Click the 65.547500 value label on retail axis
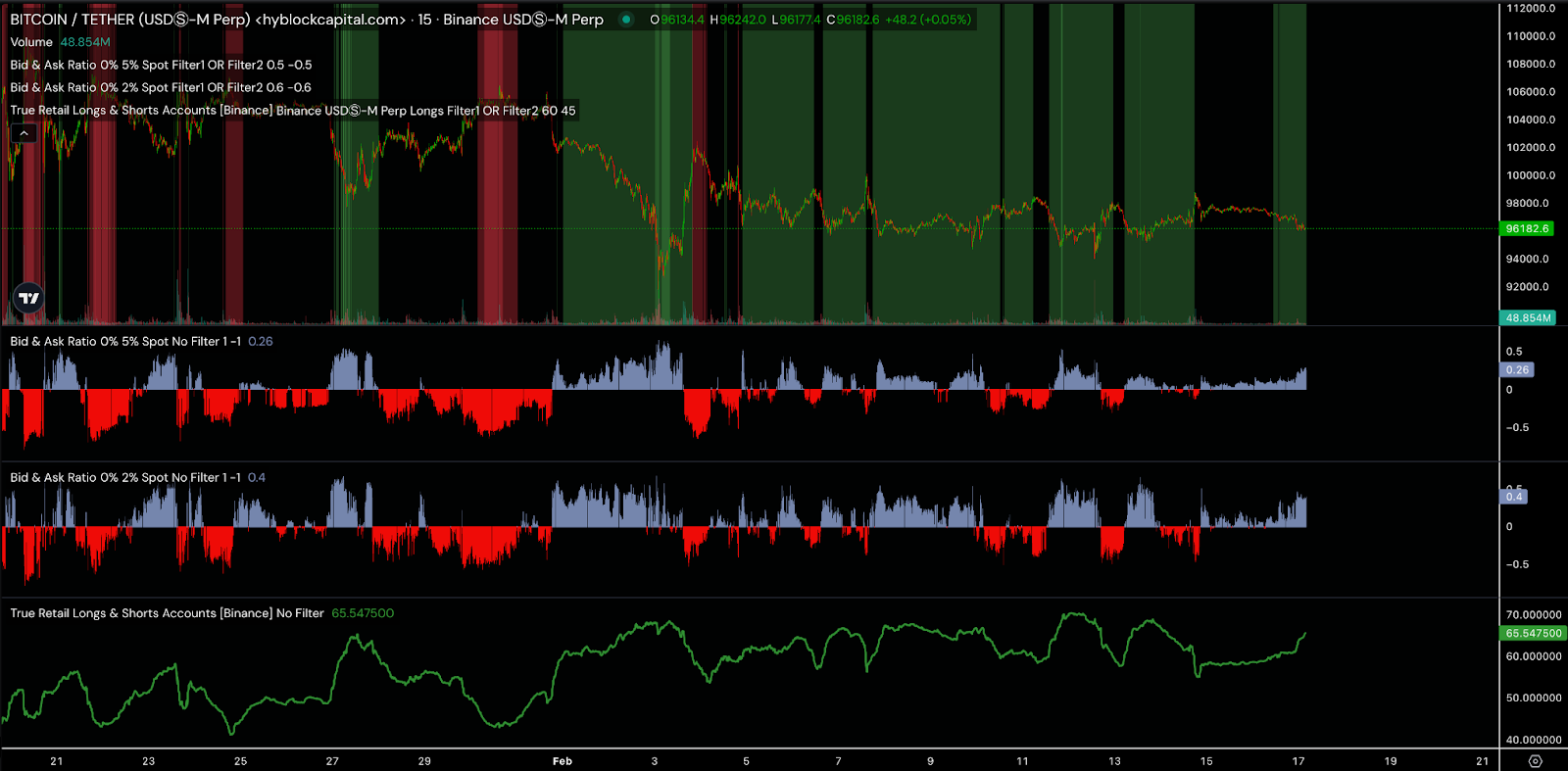Viewport: 1568px width, 771px height. click(x=1534, y=633)
